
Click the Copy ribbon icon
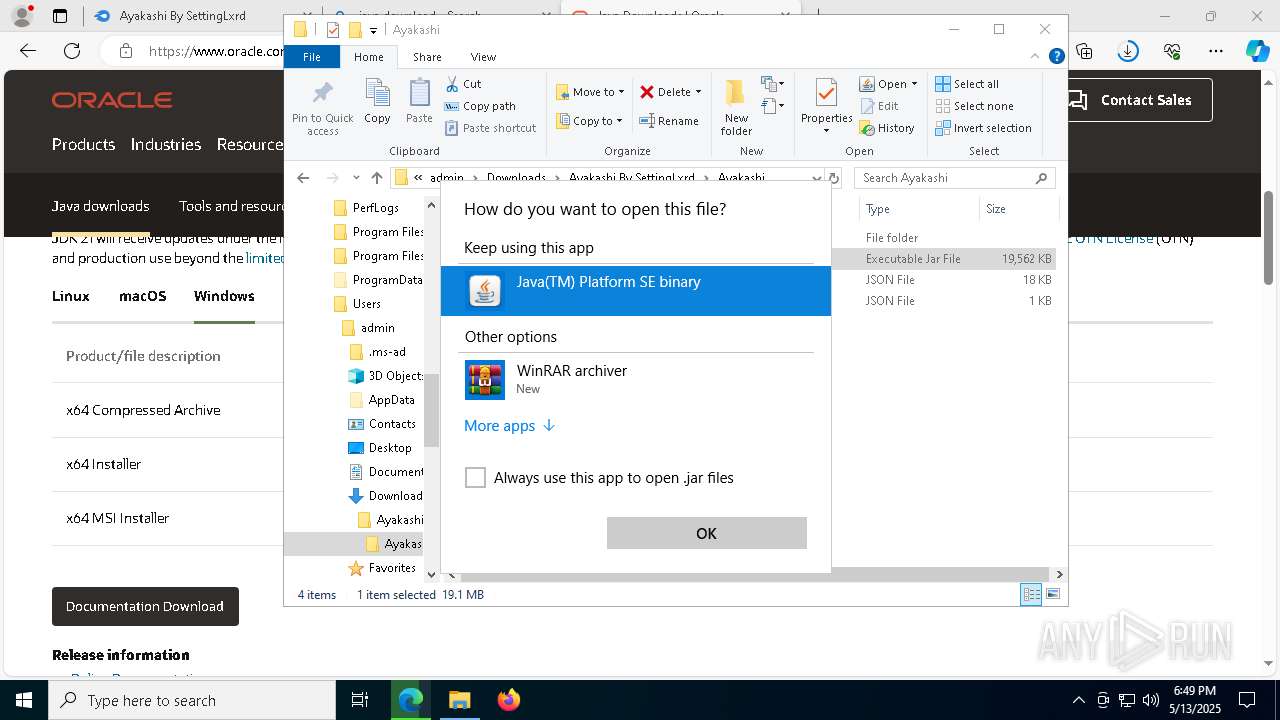tap(377, 101)
